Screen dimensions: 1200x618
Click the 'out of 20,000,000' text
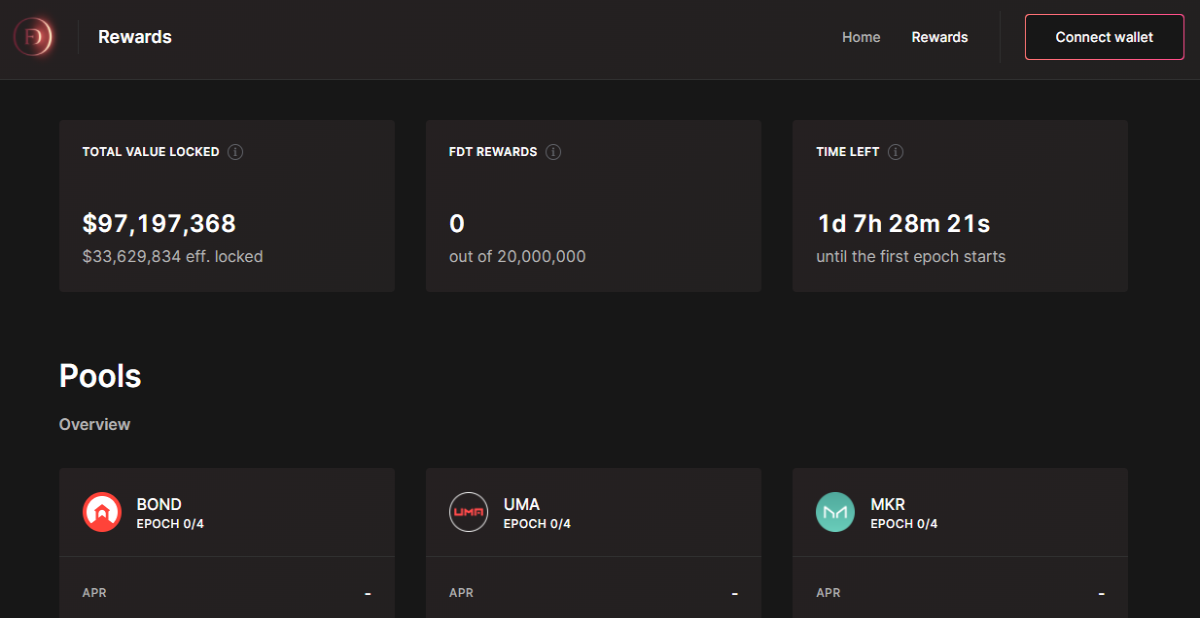pyautogui.click(x=517, y=256)
